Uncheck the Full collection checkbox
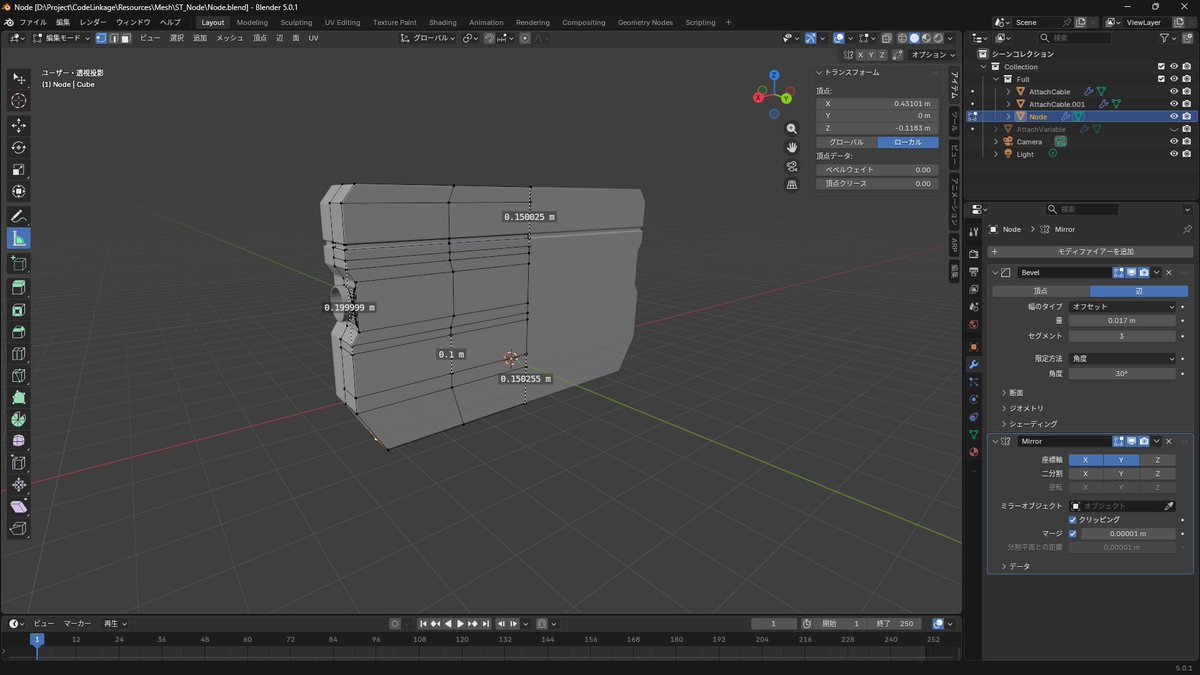 tap(1160, 79)
